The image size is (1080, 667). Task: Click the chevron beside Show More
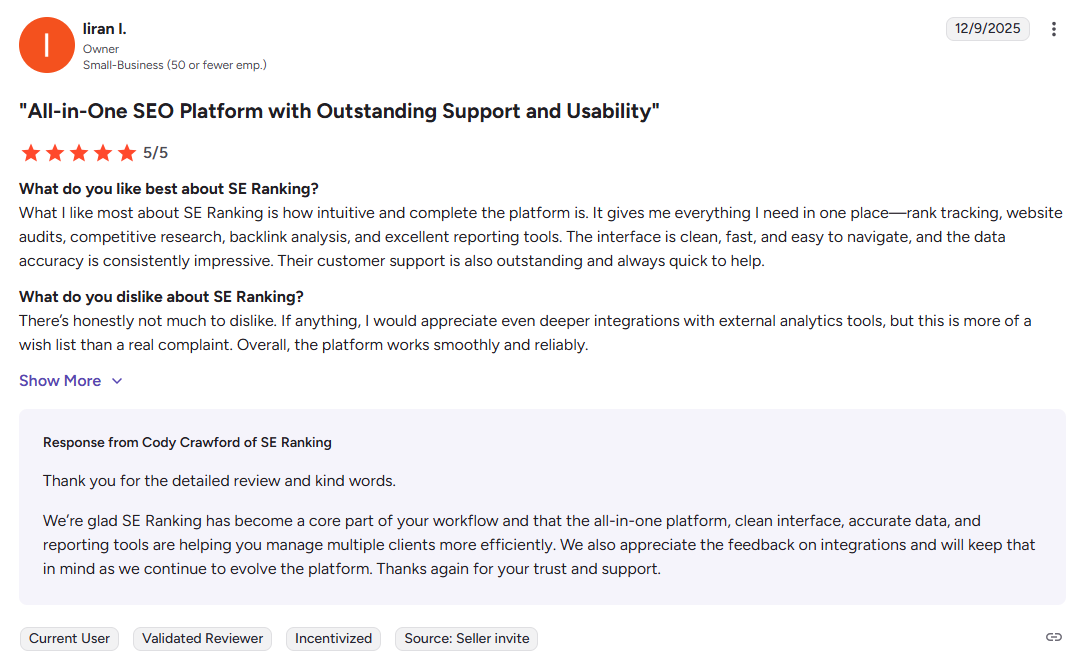pyautogui.click(x=117, y=381)
